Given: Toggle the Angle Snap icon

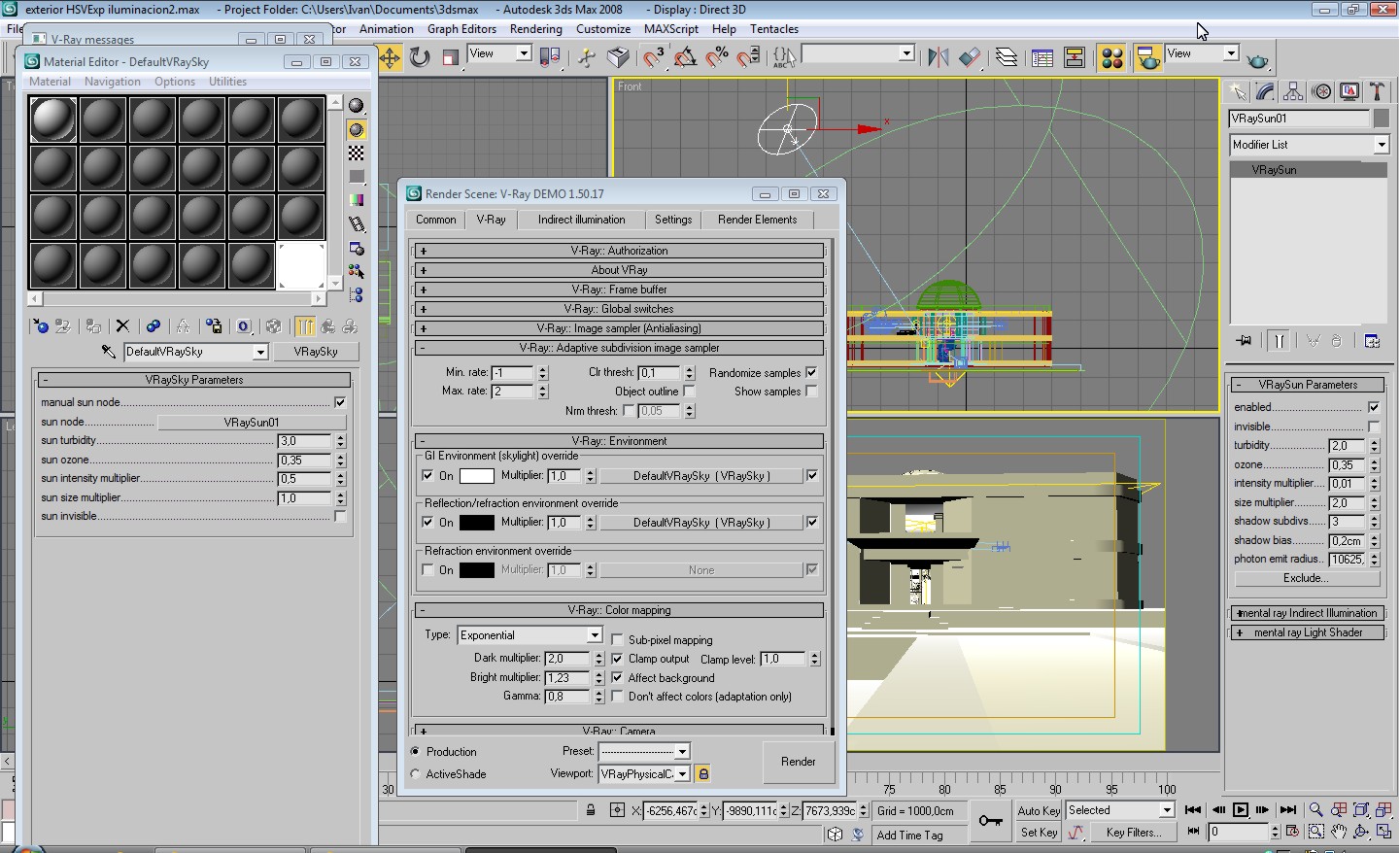Looking at the screenshot, I should tap(685, 58).
